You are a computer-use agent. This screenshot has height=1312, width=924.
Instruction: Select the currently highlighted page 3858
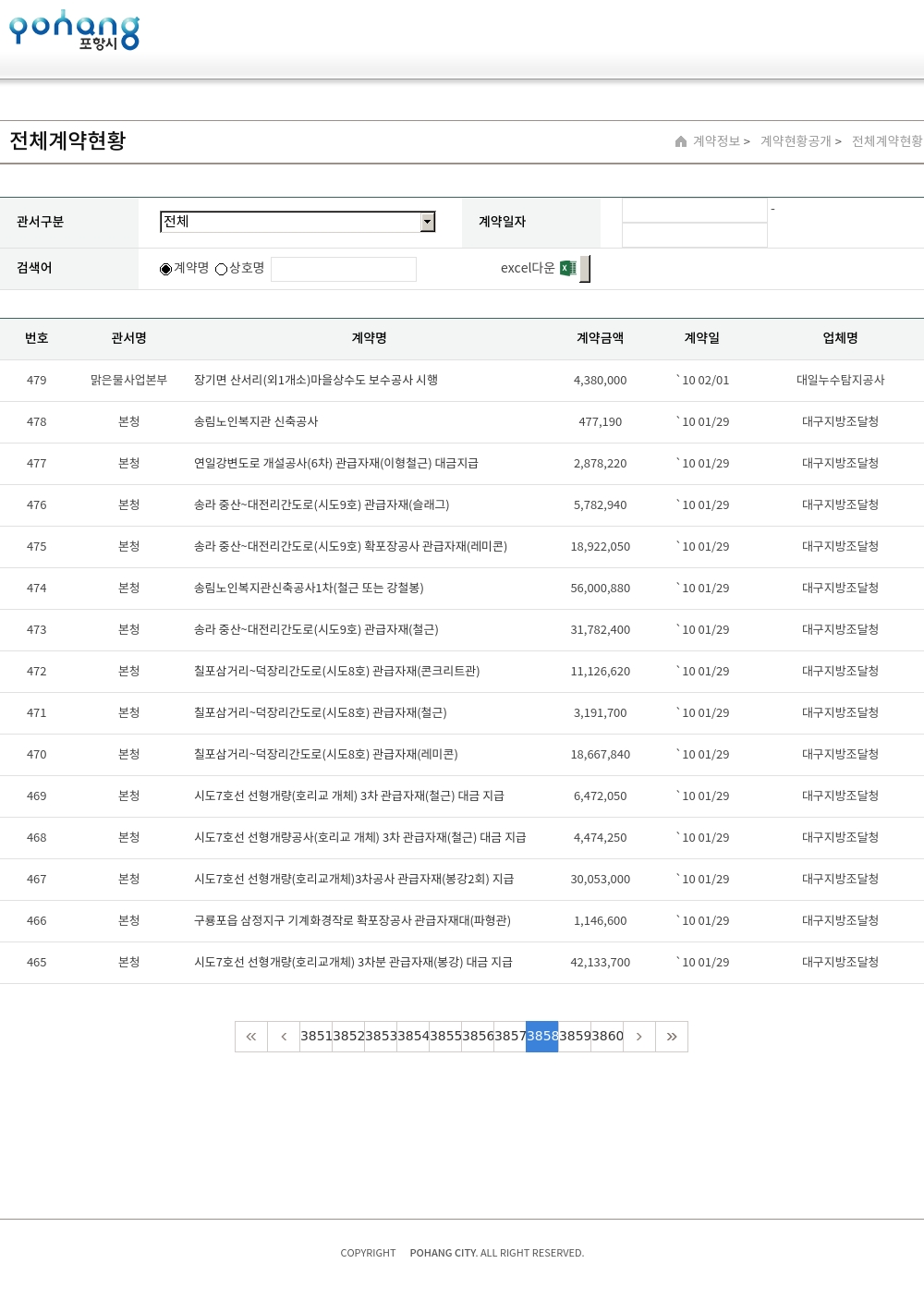pyautogui.click(x=542, y=1037)
